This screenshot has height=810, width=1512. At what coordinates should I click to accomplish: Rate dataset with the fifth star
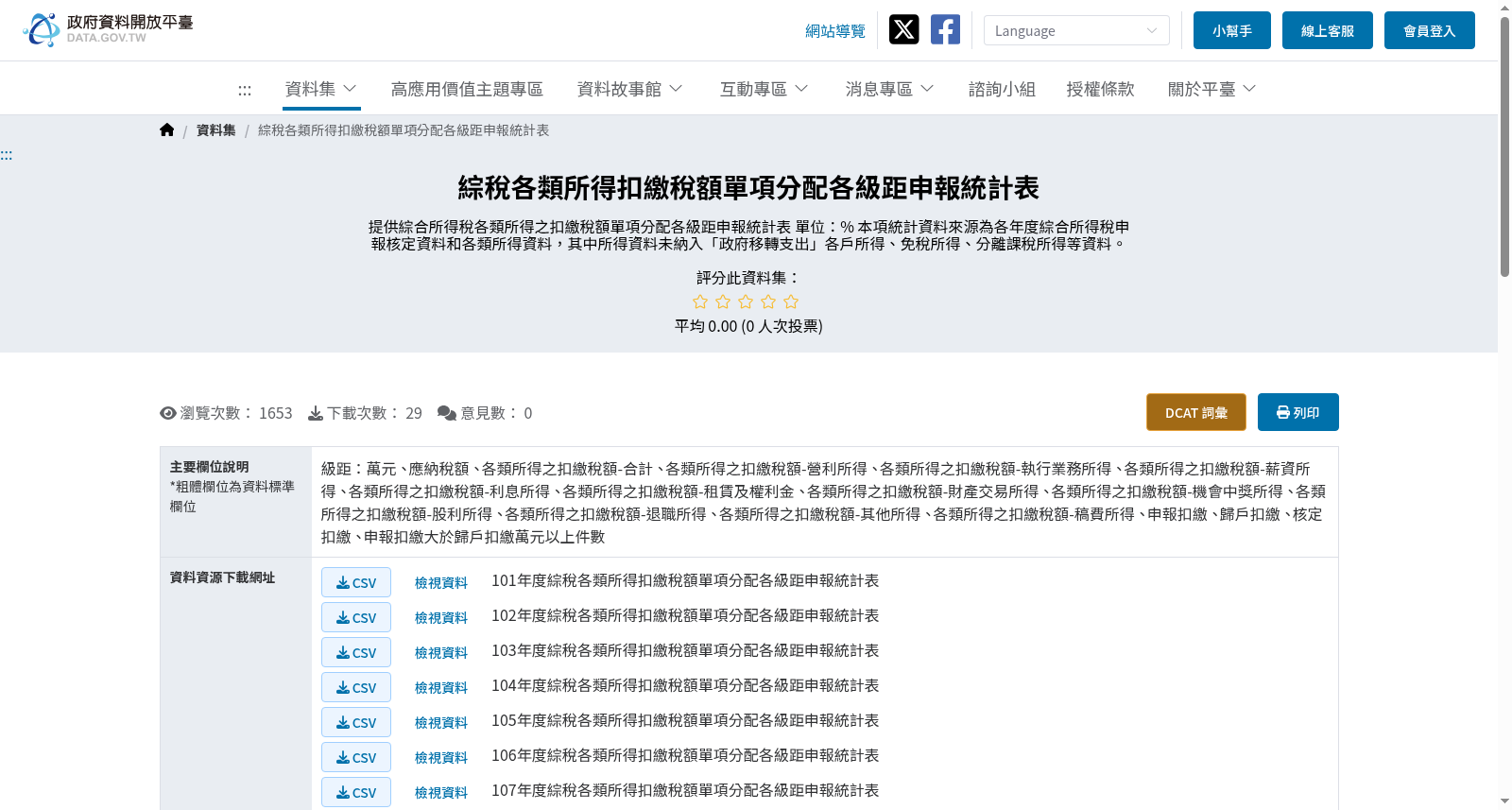pos(791,302)
